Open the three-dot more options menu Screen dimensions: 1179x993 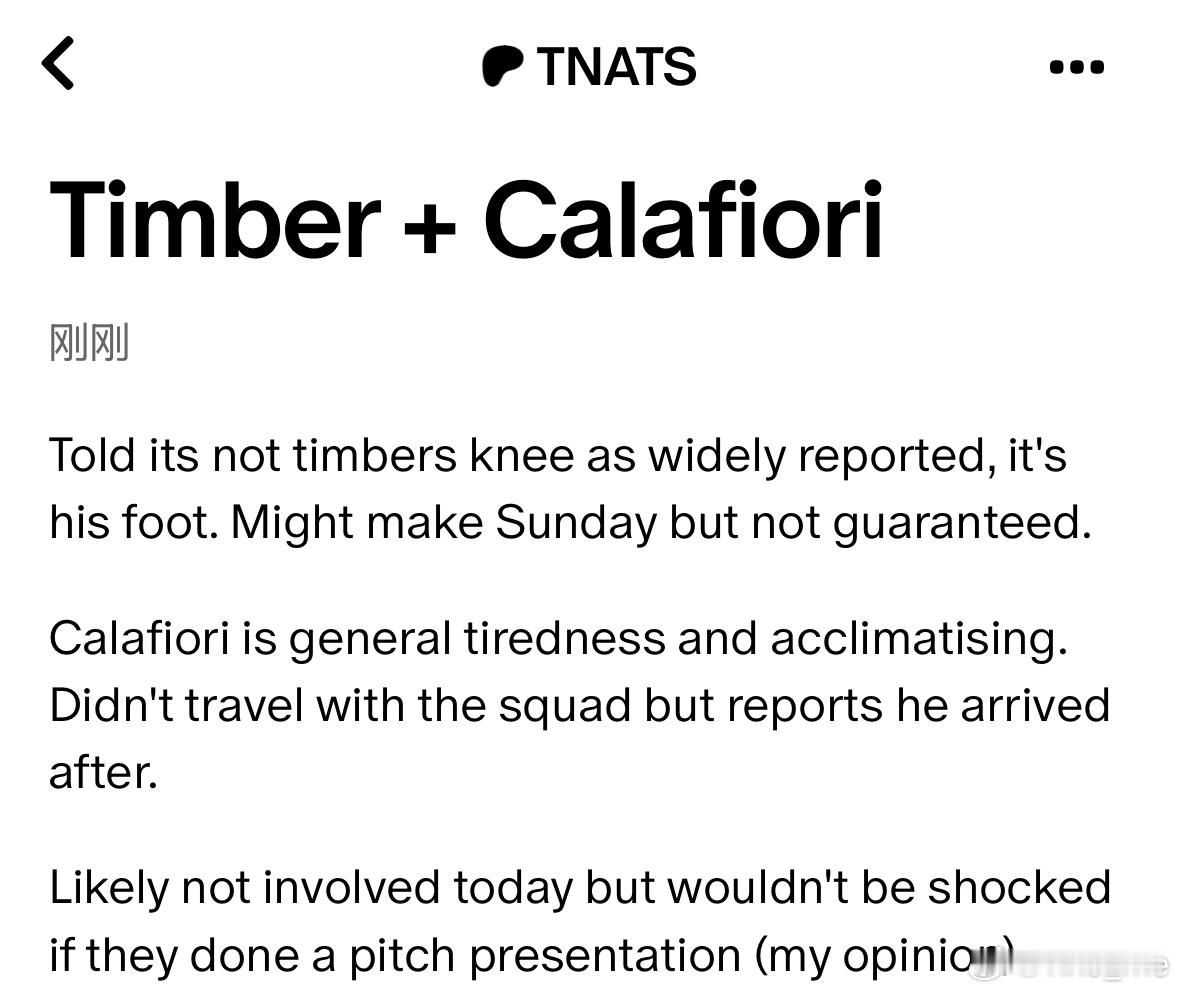pyautogui.click(x=1077, y=67)
